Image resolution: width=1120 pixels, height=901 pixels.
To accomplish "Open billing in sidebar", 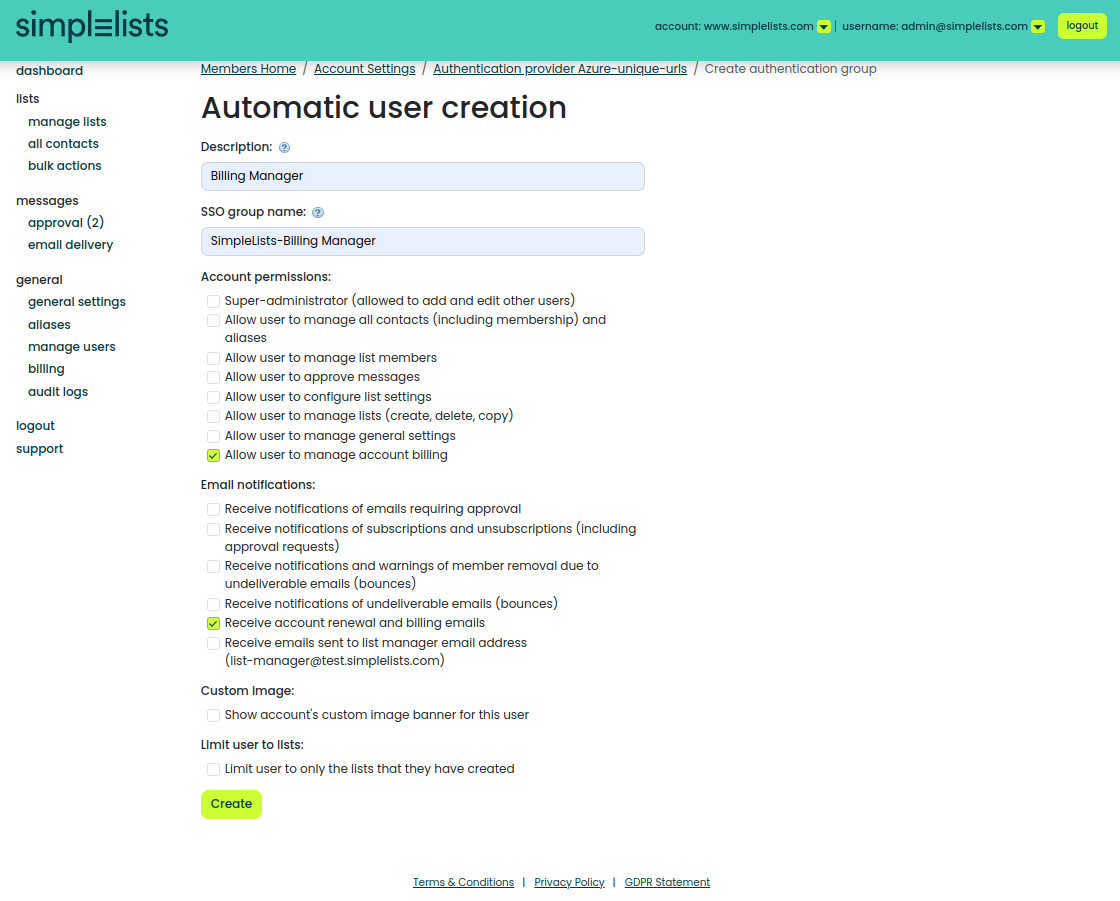I will [46, 369].
